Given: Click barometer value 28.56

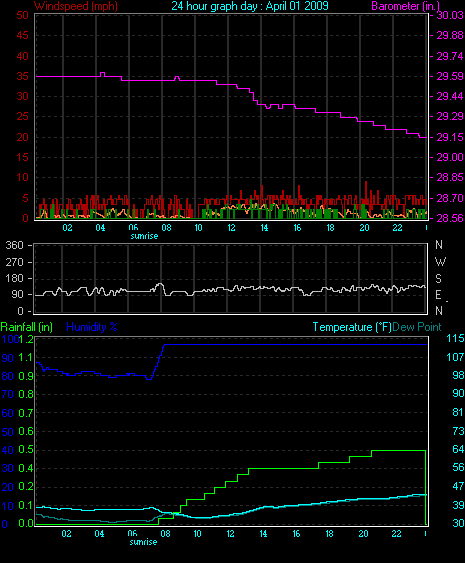Looking at the screenshot, I should click(450, 218).
